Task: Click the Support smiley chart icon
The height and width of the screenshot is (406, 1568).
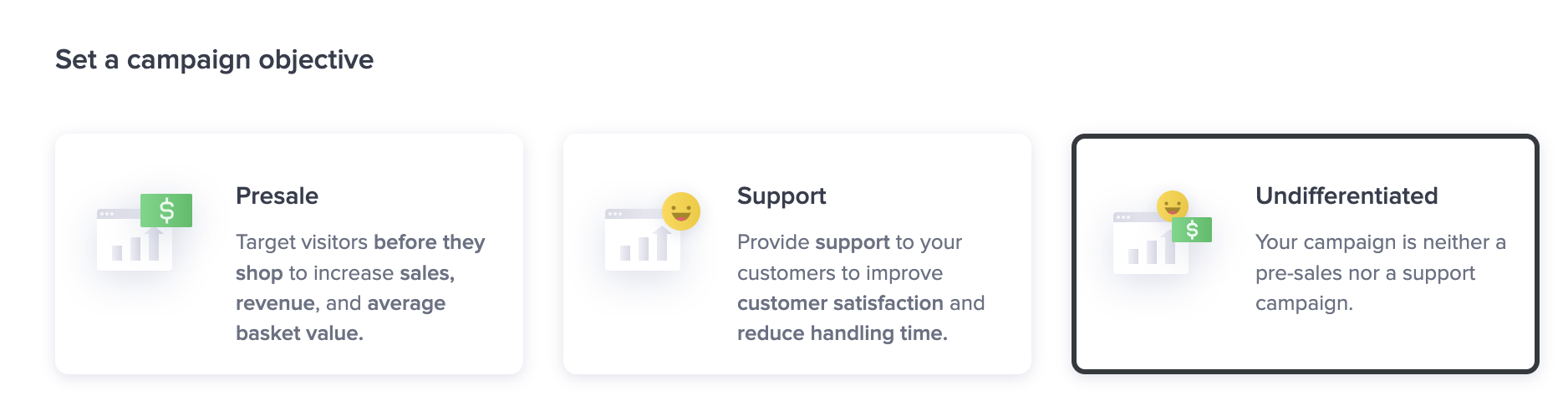Action: tap(653, 231)
